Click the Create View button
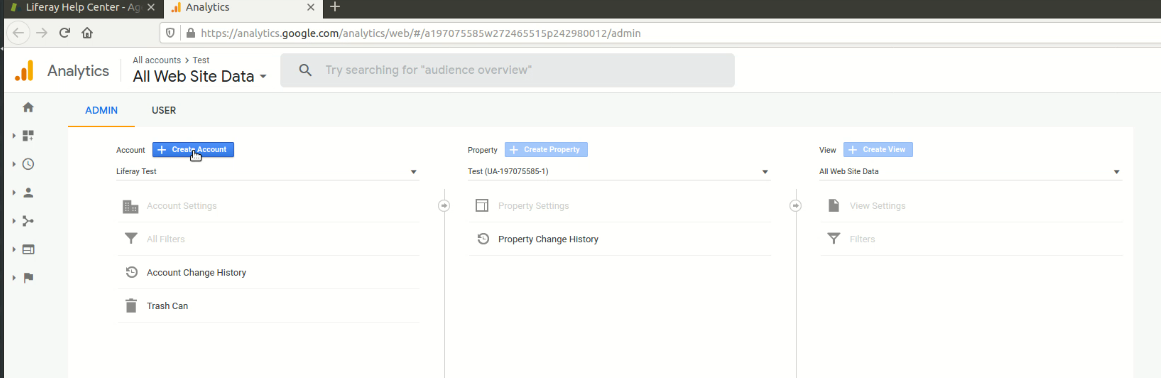 [x=878, y=149]
